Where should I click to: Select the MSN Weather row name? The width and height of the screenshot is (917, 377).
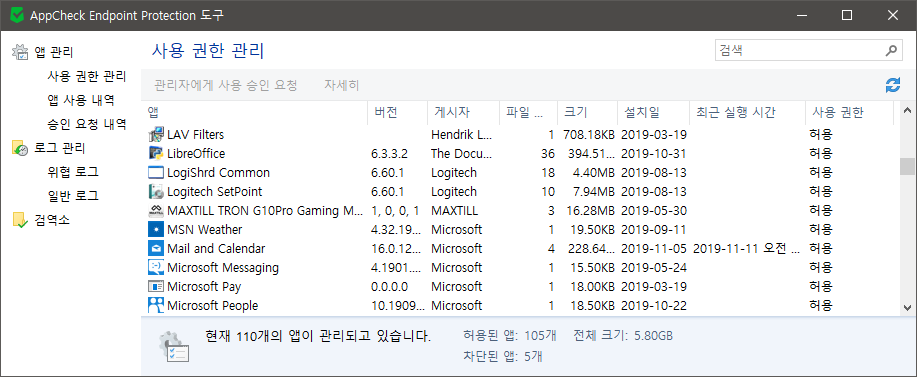point(204,229)
